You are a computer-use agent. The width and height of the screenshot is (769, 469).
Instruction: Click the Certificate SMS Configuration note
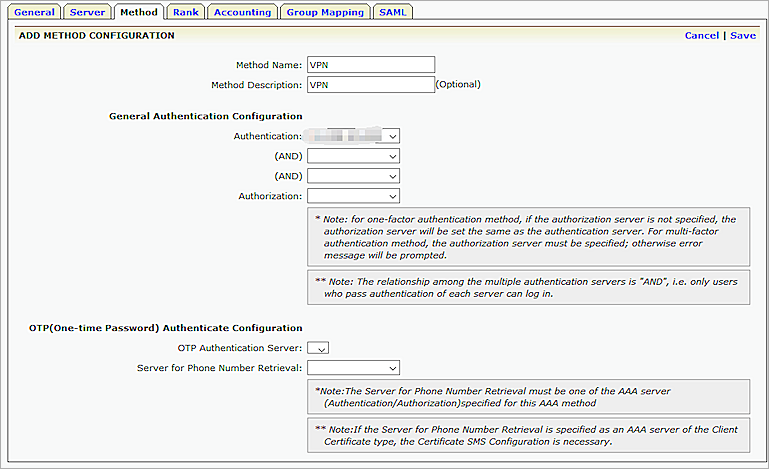coord(528,435)
